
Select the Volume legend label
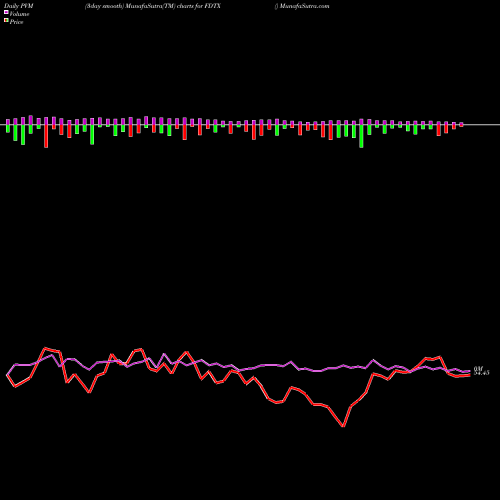19,14
